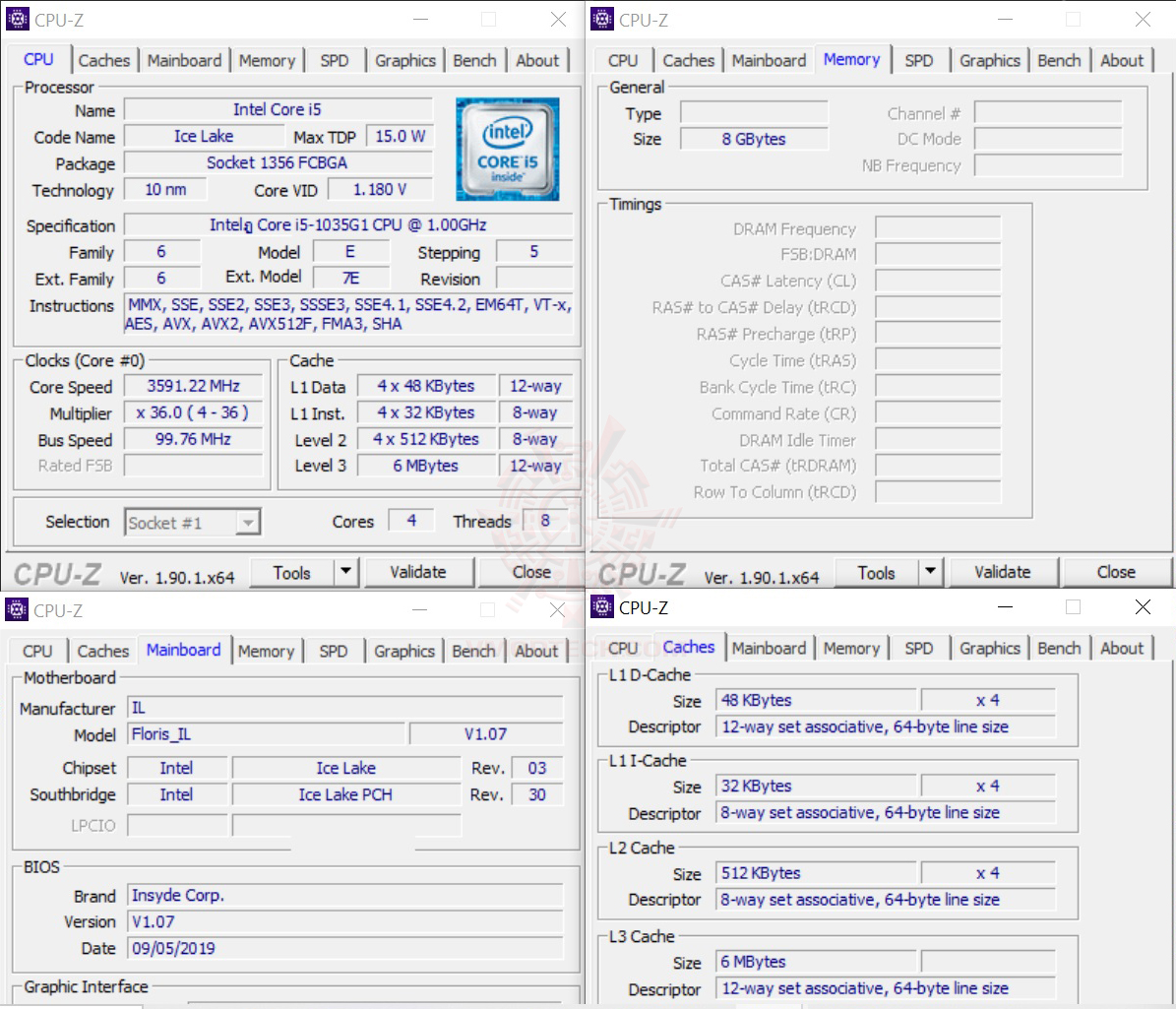Viewport: 1176px width, 1009px height.
Task: Open the Mainboard tab in the CPU window
Action: [x=184, y=61]
